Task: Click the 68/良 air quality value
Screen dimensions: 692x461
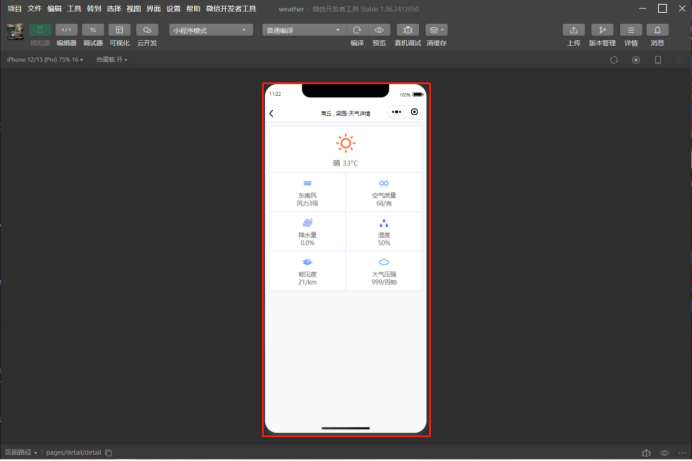Action: point(384,203)
